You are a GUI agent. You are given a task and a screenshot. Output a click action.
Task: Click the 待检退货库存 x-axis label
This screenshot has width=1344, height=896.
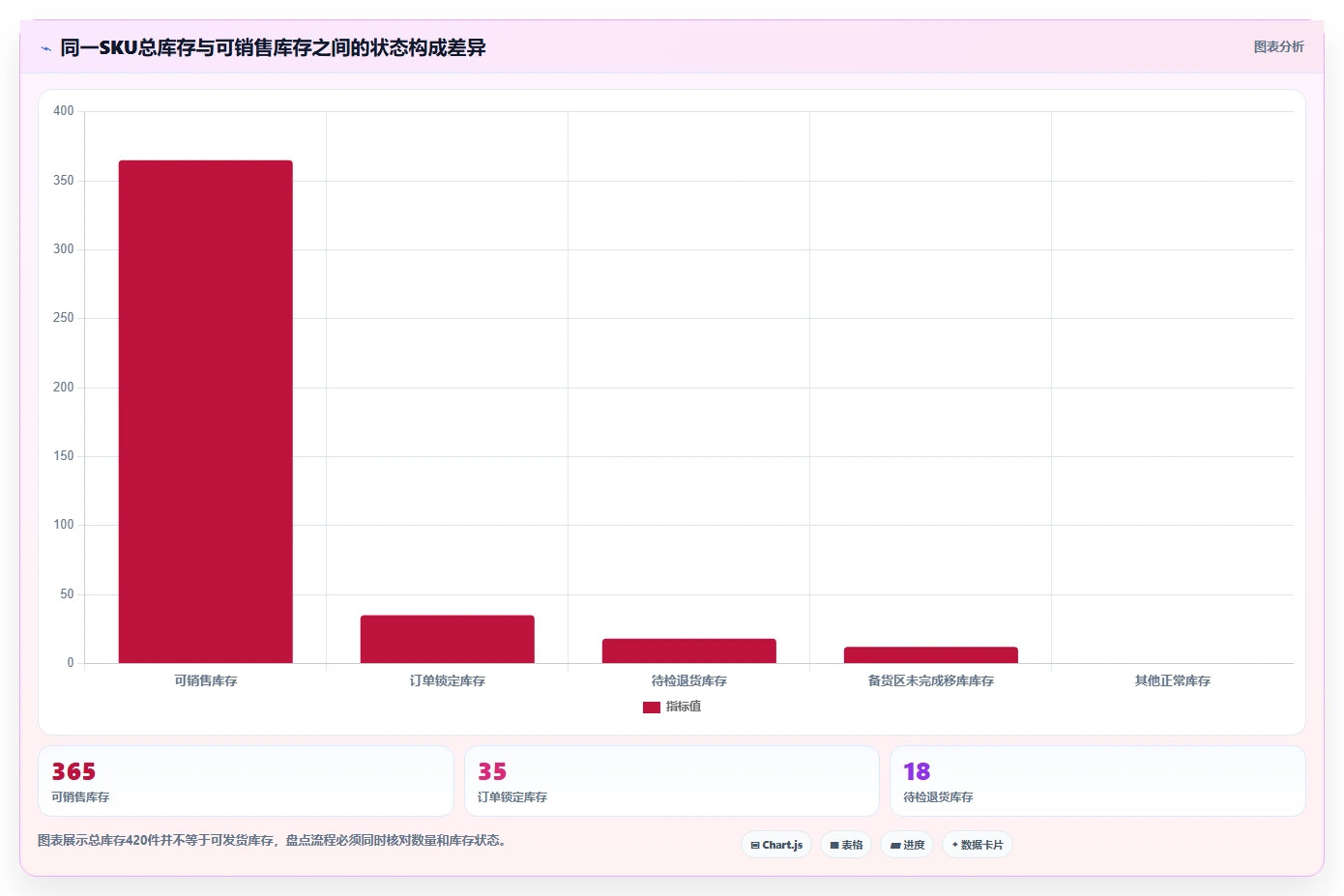pyautogui.click(x=688, y=681)
